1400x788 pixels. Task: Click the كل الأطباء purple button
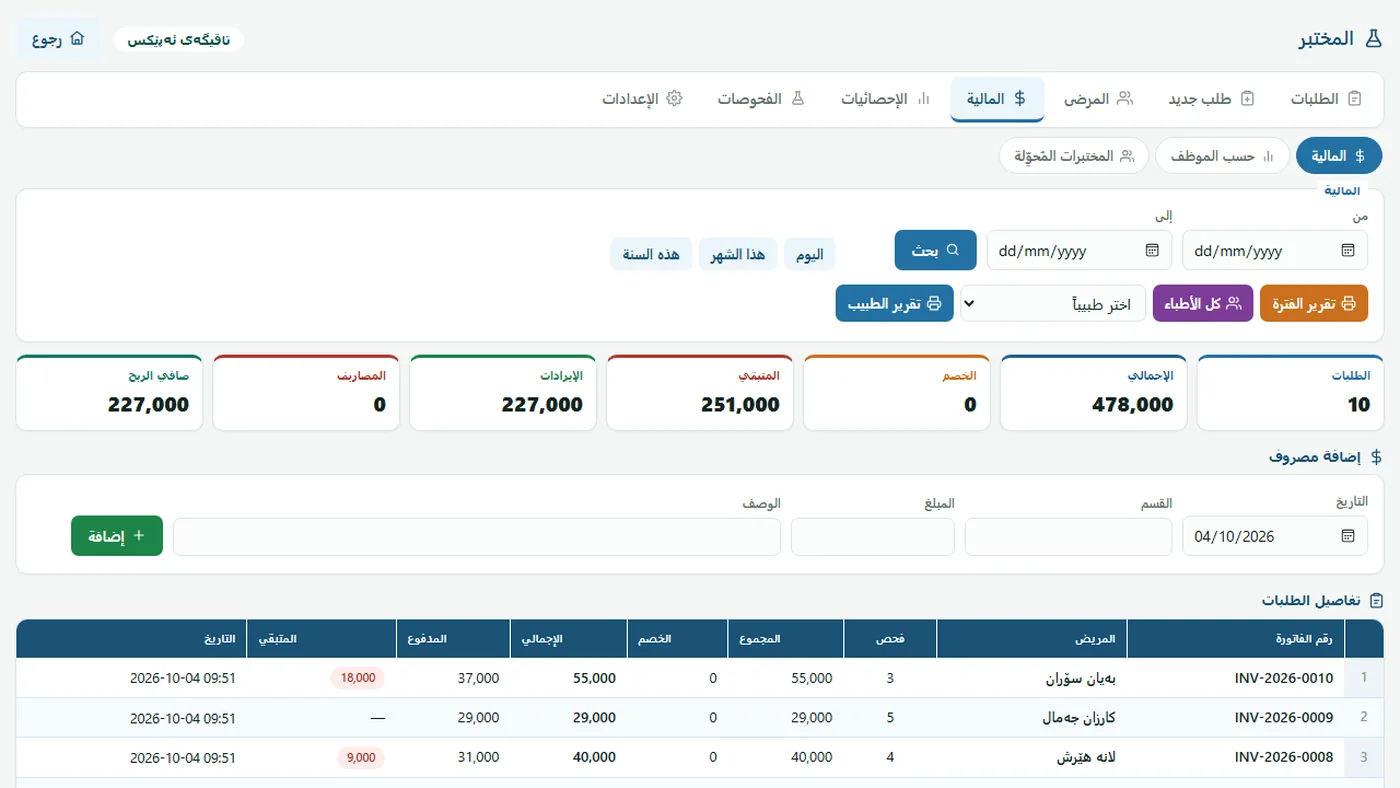(1203, 304)
